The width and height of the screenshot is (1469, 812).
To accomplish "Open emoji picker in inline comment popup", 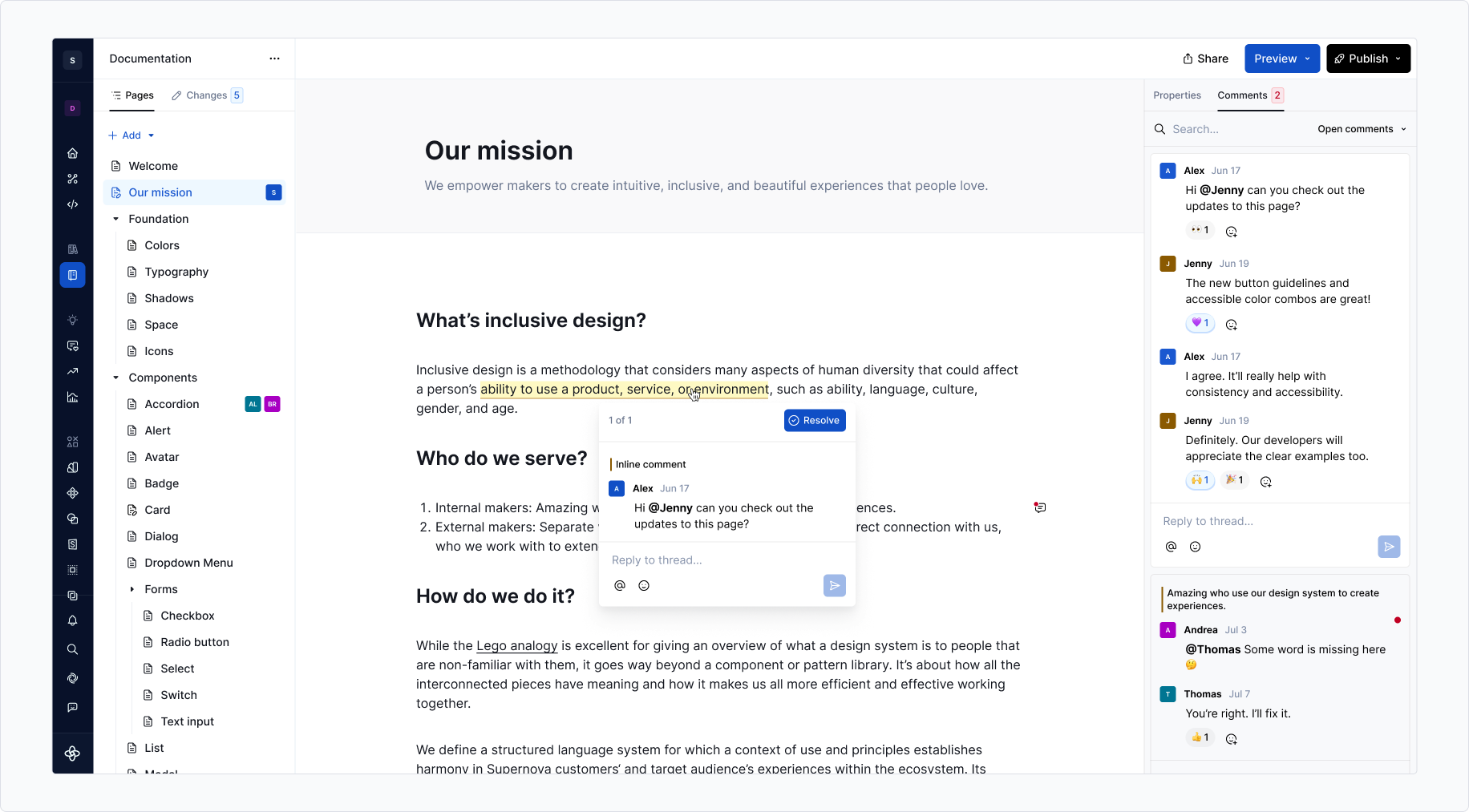I will pos(644,586).
